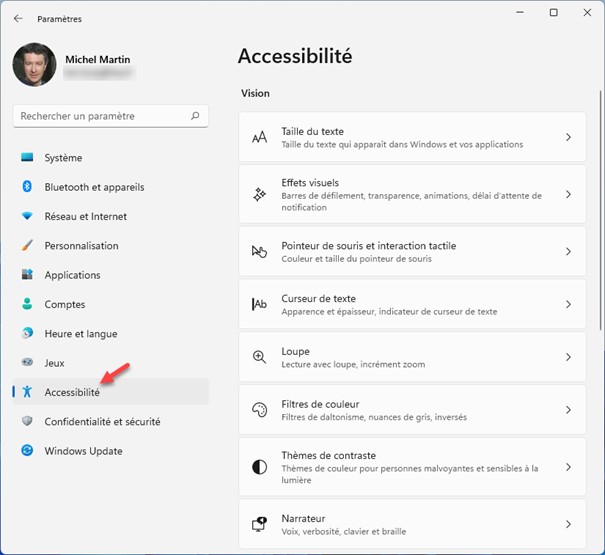
Task: Click the Windows Update icon
Action: 27,451
